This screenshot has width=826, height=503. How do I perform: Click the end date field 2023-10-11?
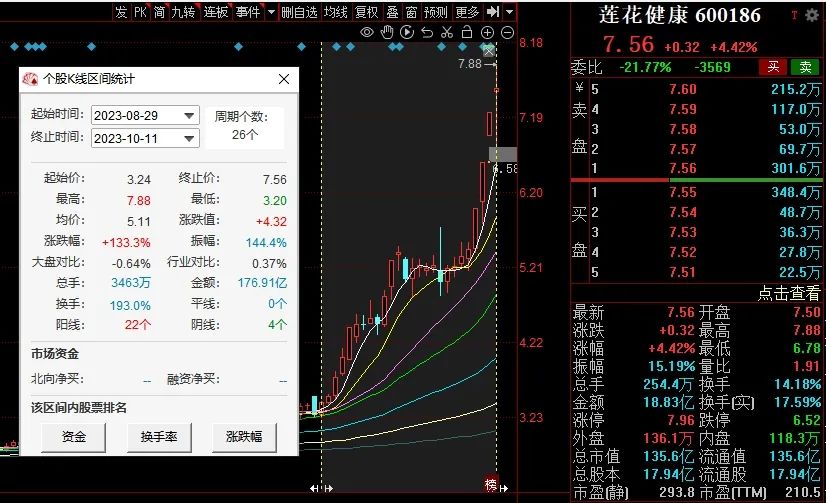145,139
